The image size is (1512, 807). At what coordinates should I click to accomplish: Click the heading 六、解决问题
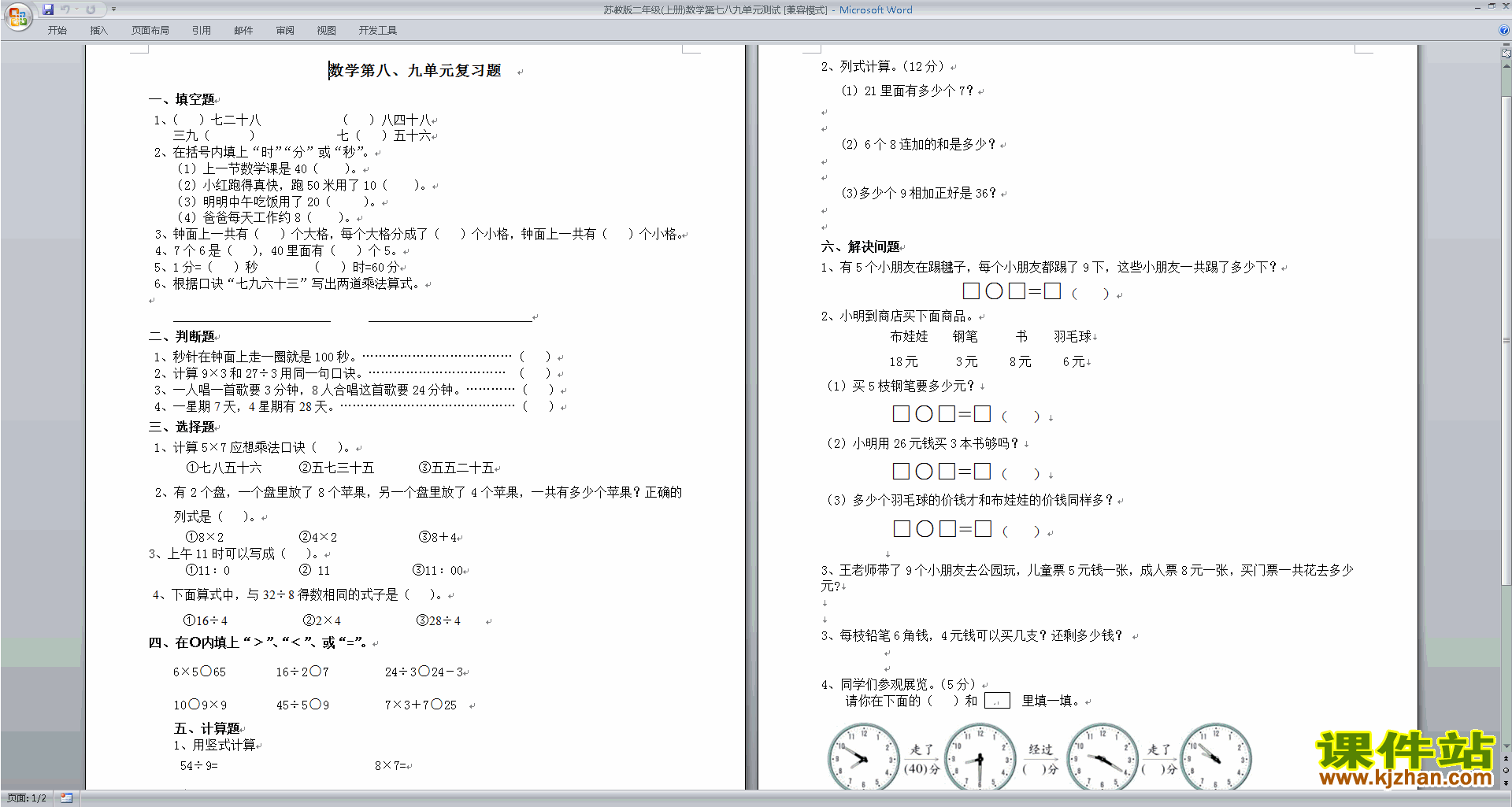(x=860, y=246)
